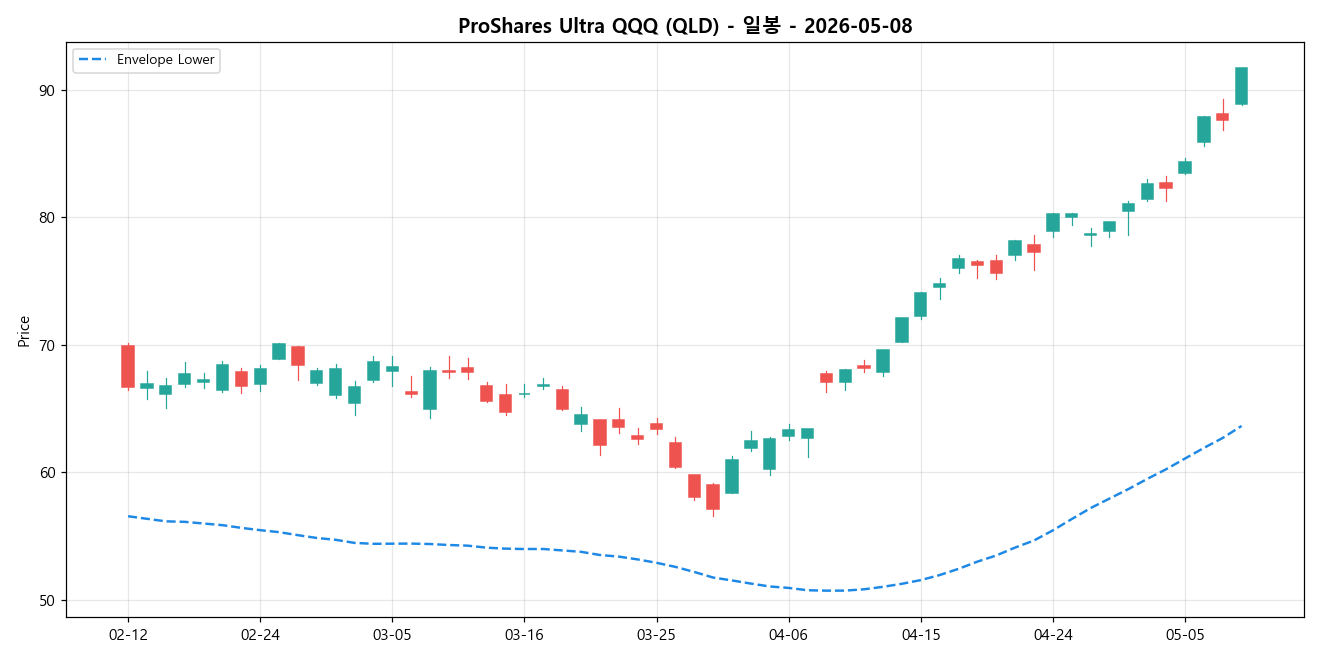This screenshot has height=660, width=1320.
Task: Click the Price y-axis label
Action: pyautogui.click(x=23, y=331)
